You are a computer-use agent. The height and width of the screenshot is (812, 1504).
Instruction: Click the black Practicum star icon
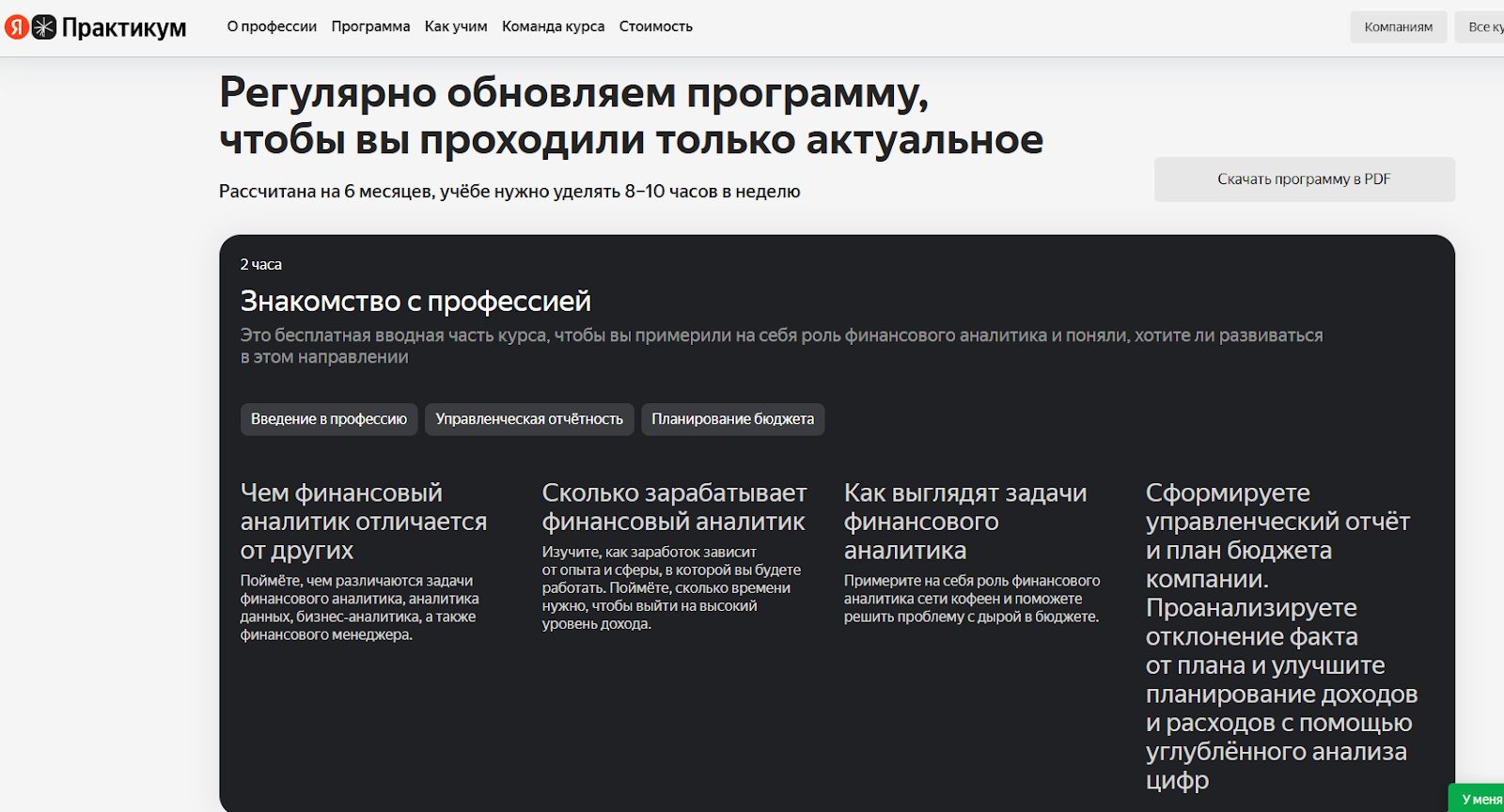(44, 27)
